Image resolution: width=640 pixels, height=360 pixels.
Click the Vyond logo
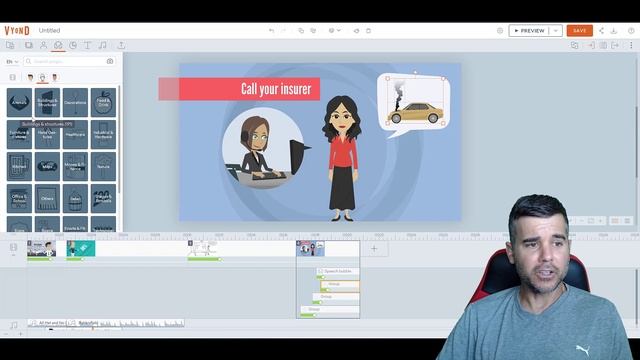[x=17, y=31]
